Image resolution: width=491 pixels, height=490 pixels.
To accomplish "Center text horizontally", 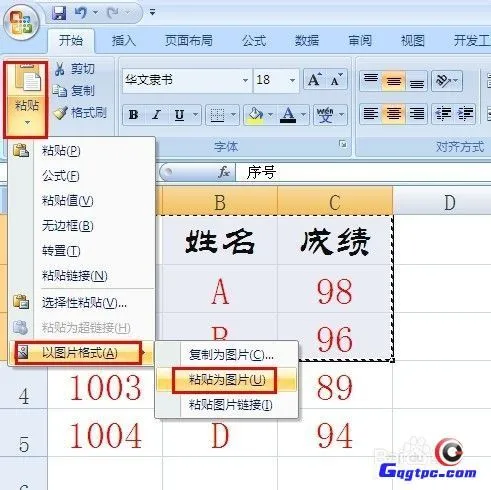I will [394, 114].
